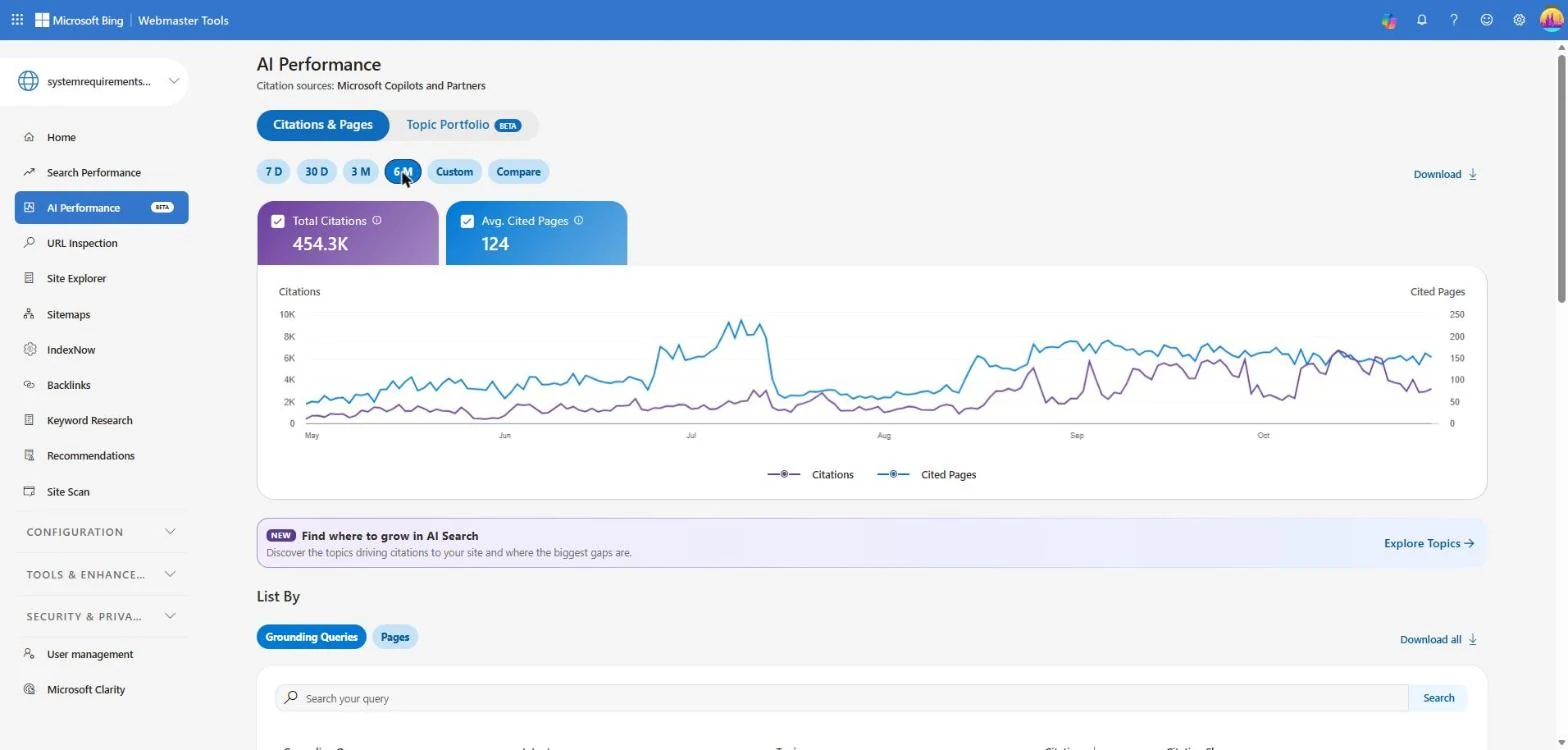Click the IndexNow gear icon
The image size is (1568, 750).
[x=29, y=350]
